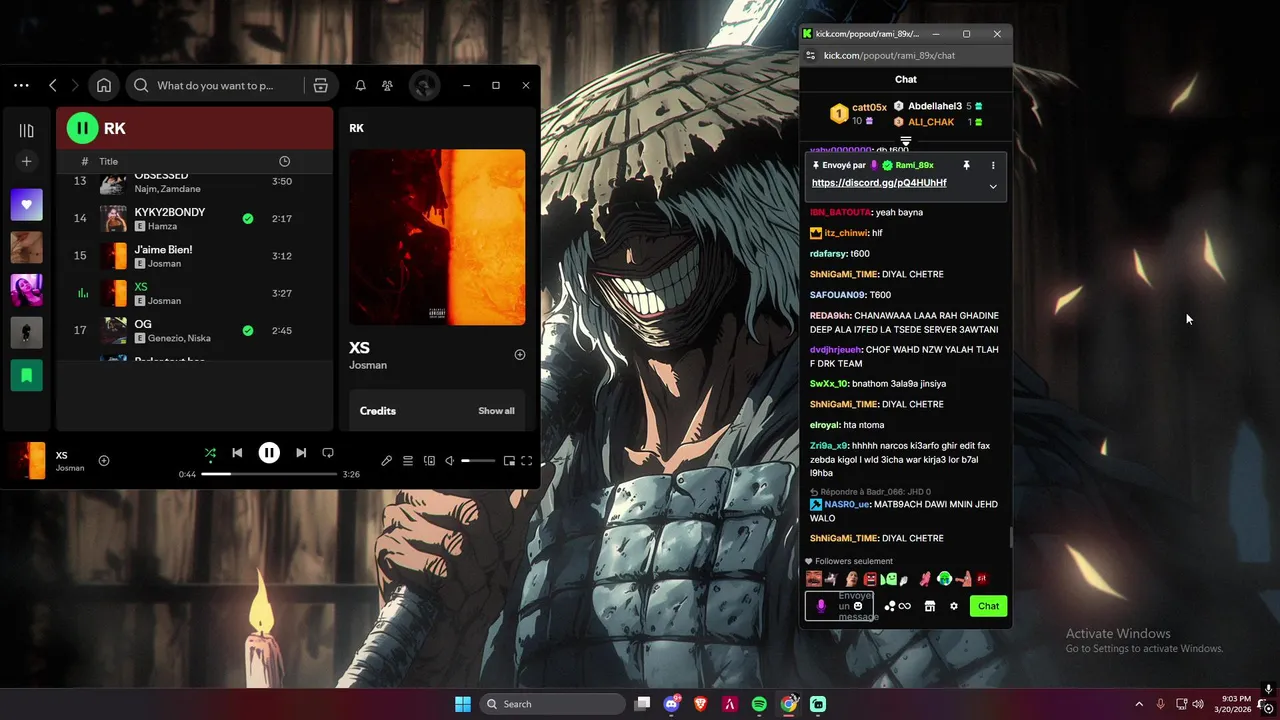This screenshot has height=720, width=1280.
Task: Open pinned message three-dot options
Action: (993, 165)
